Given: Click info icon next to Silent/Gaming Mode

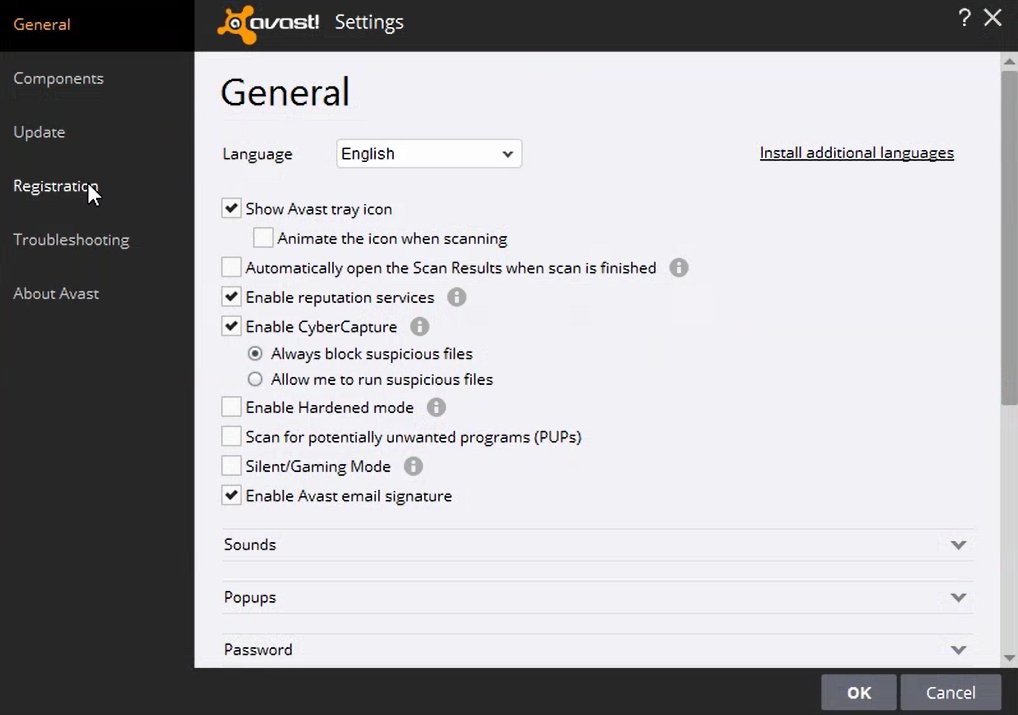Looking at the screenshot, I should (x=413, y=466).
